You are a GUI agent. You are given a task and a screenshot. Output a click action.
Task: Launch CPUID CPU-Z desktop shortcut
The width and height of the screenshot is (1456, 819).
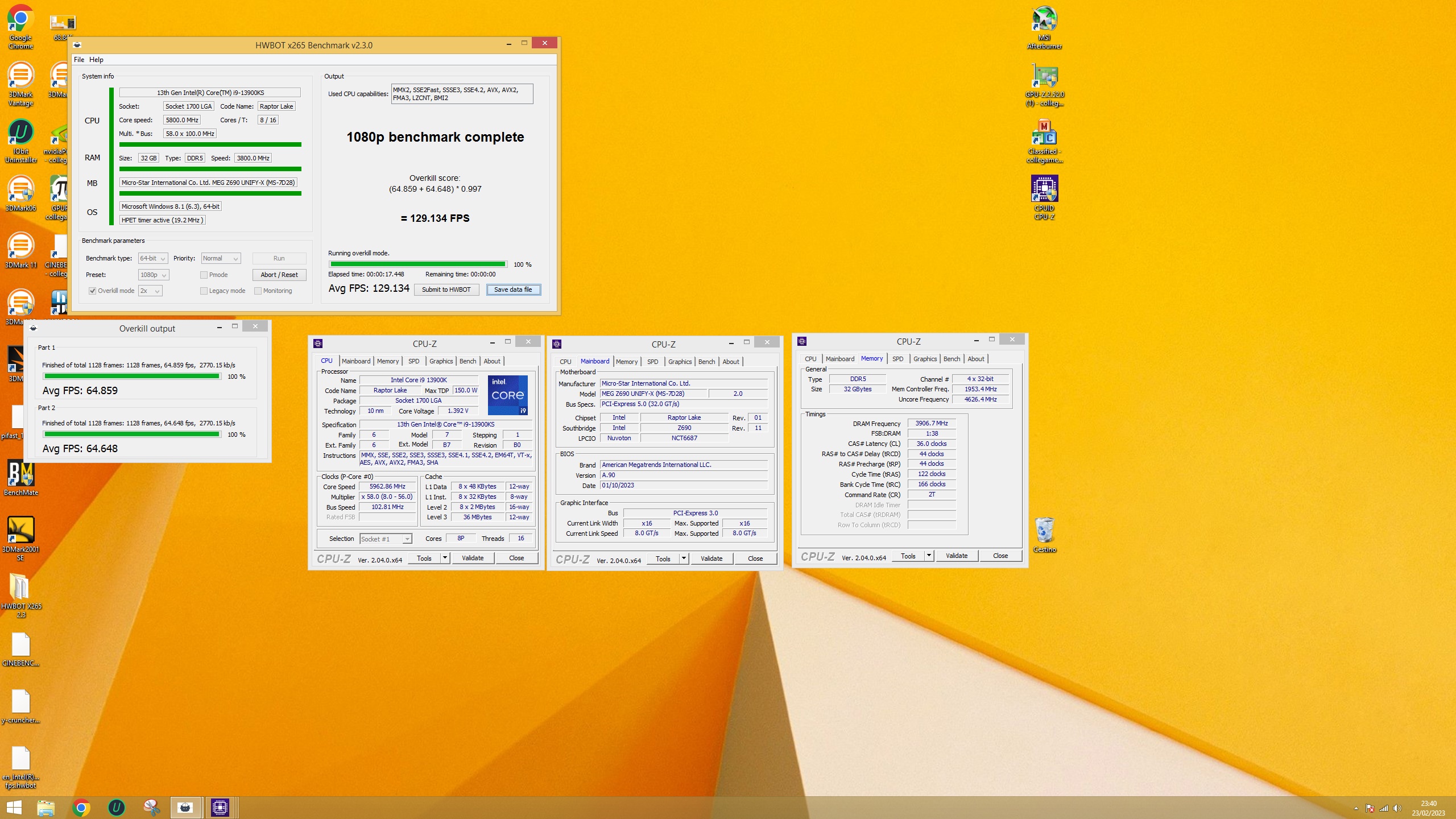pos(1044,197)
